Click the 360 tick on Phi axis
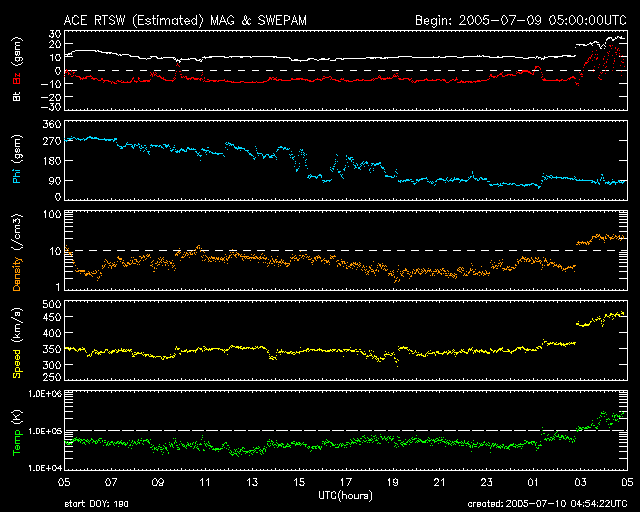 click(x=51, y=124)
